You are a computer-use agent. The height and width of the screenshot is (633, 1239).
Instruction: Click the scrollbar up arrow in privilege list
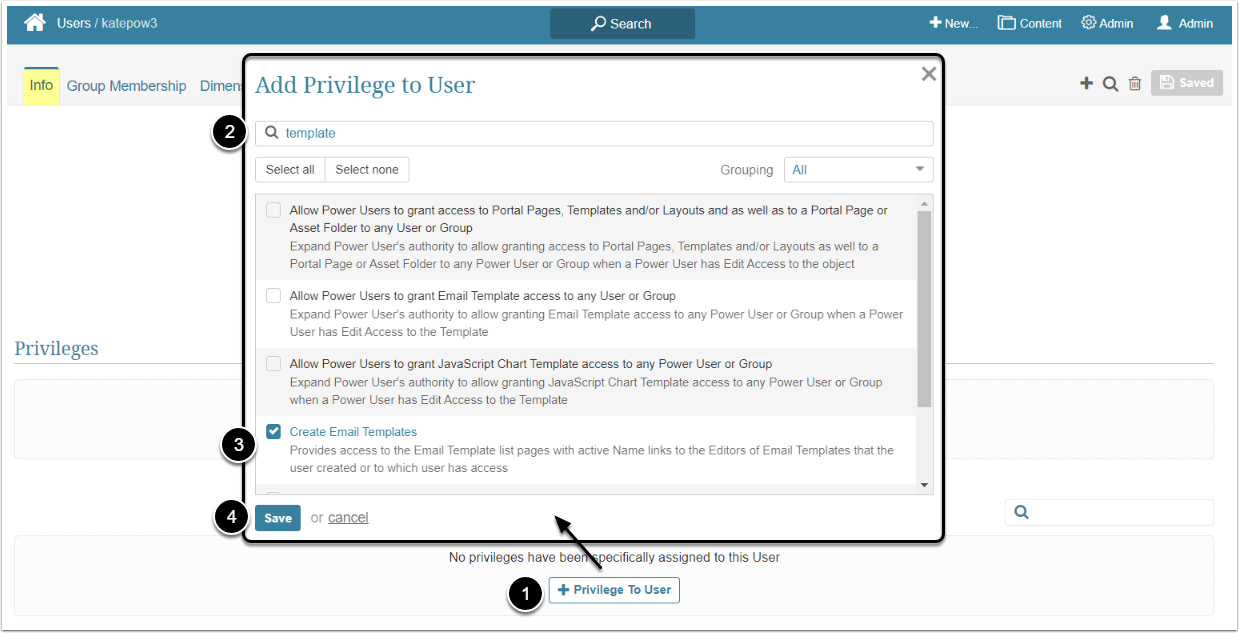coord(925,202)
